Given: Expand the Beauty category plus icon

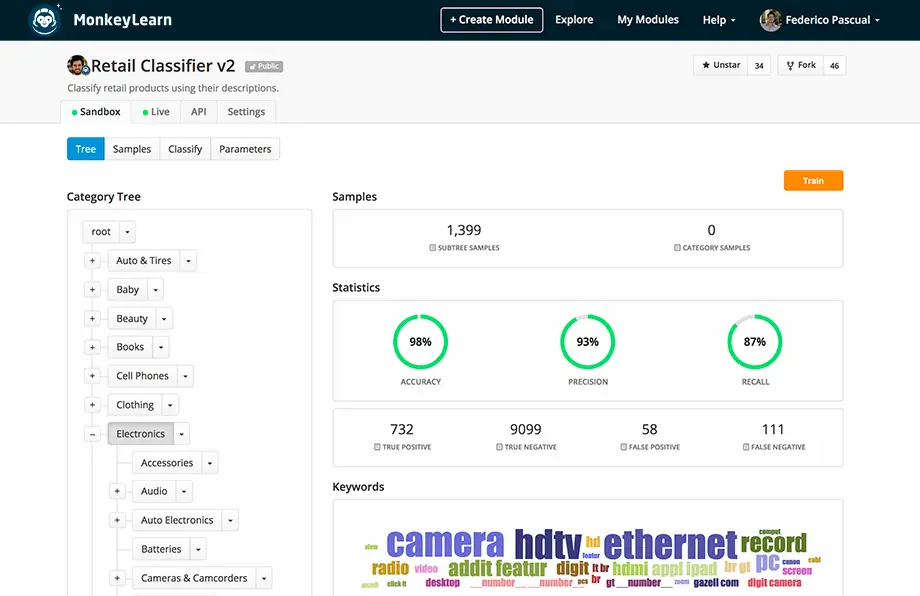Looking at the screenshot, I should [92, 319].
